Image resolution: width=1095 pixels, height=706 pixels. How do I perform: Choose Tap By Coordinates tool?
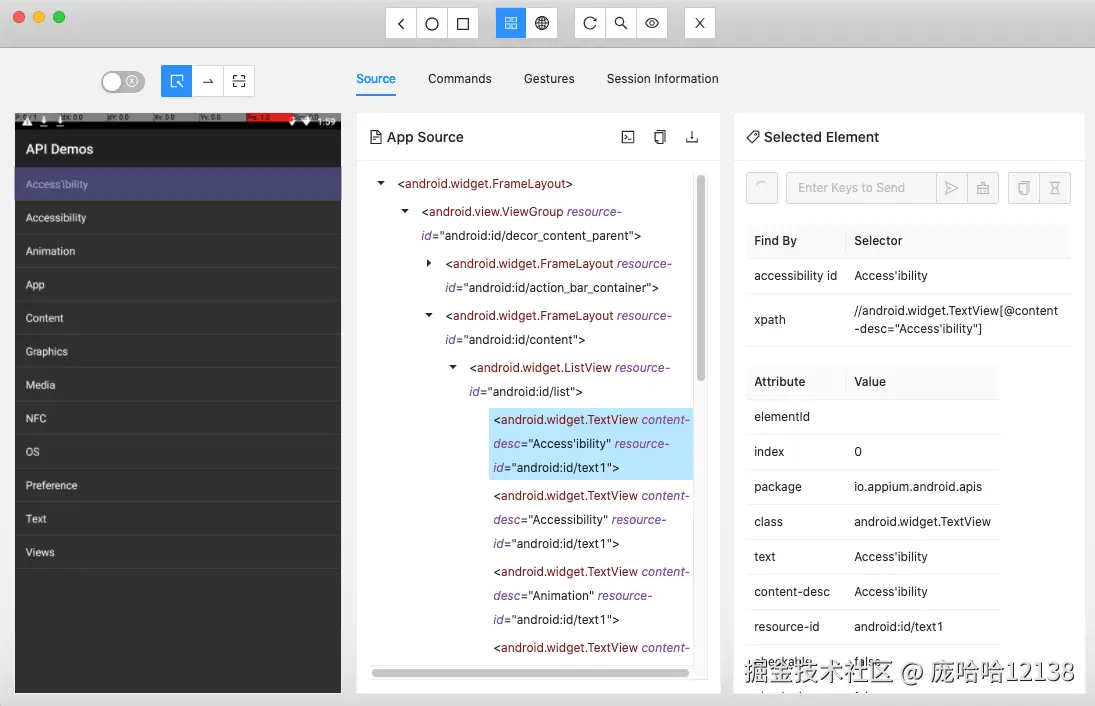239,81
